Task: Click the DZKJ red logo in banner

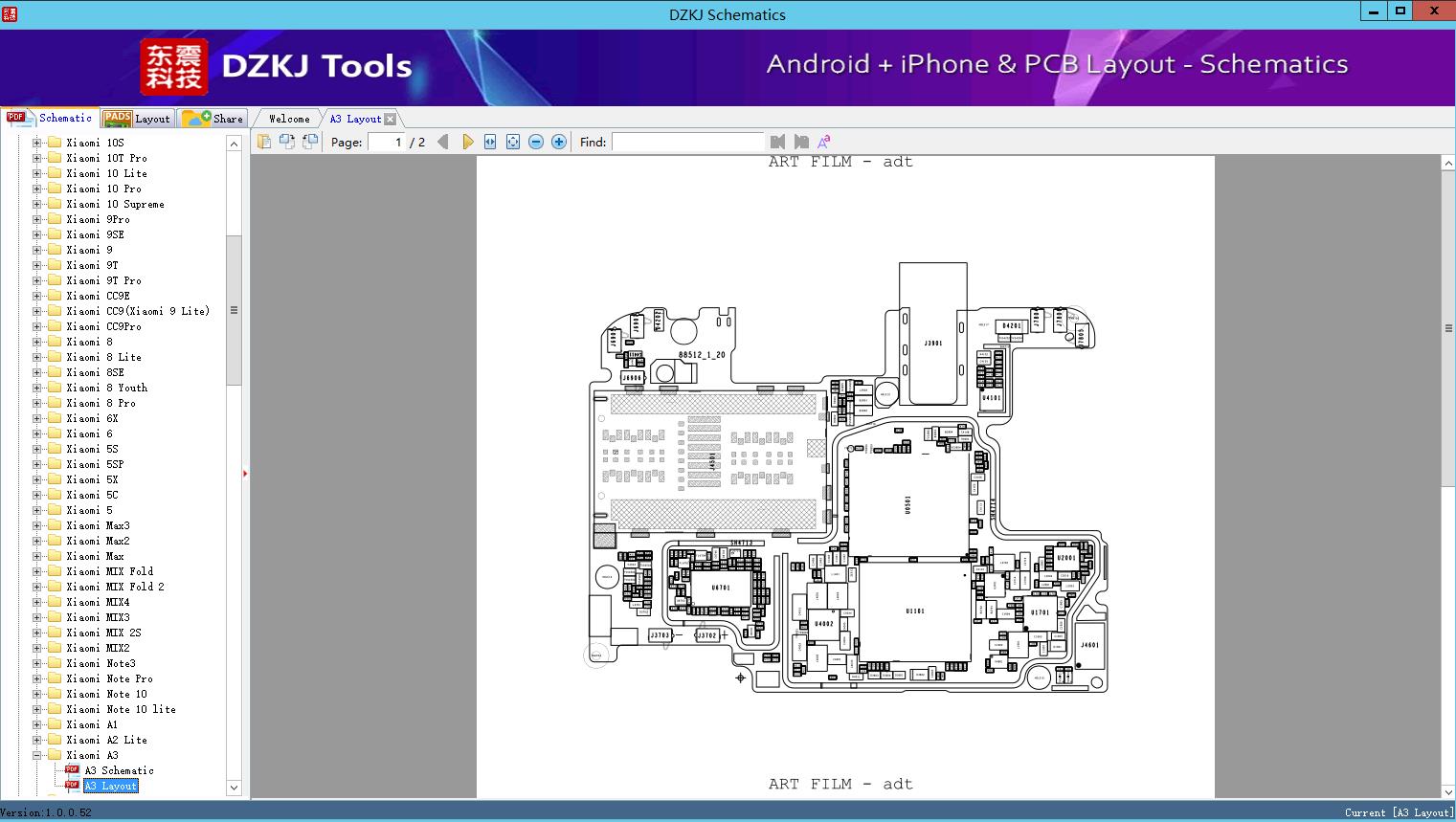Action: [x=174, y=67]
